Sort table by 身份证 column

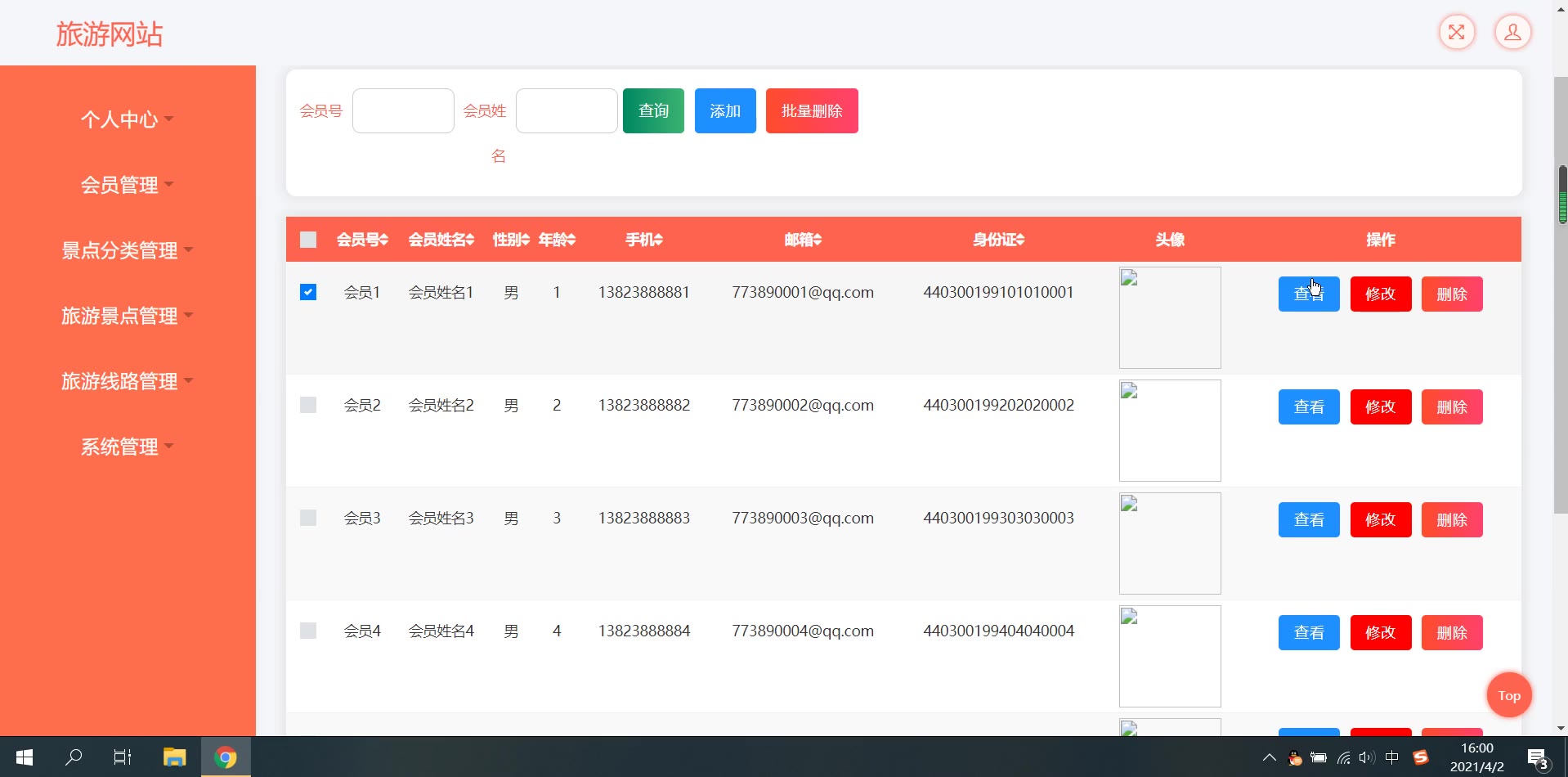[x=998, y=240]
